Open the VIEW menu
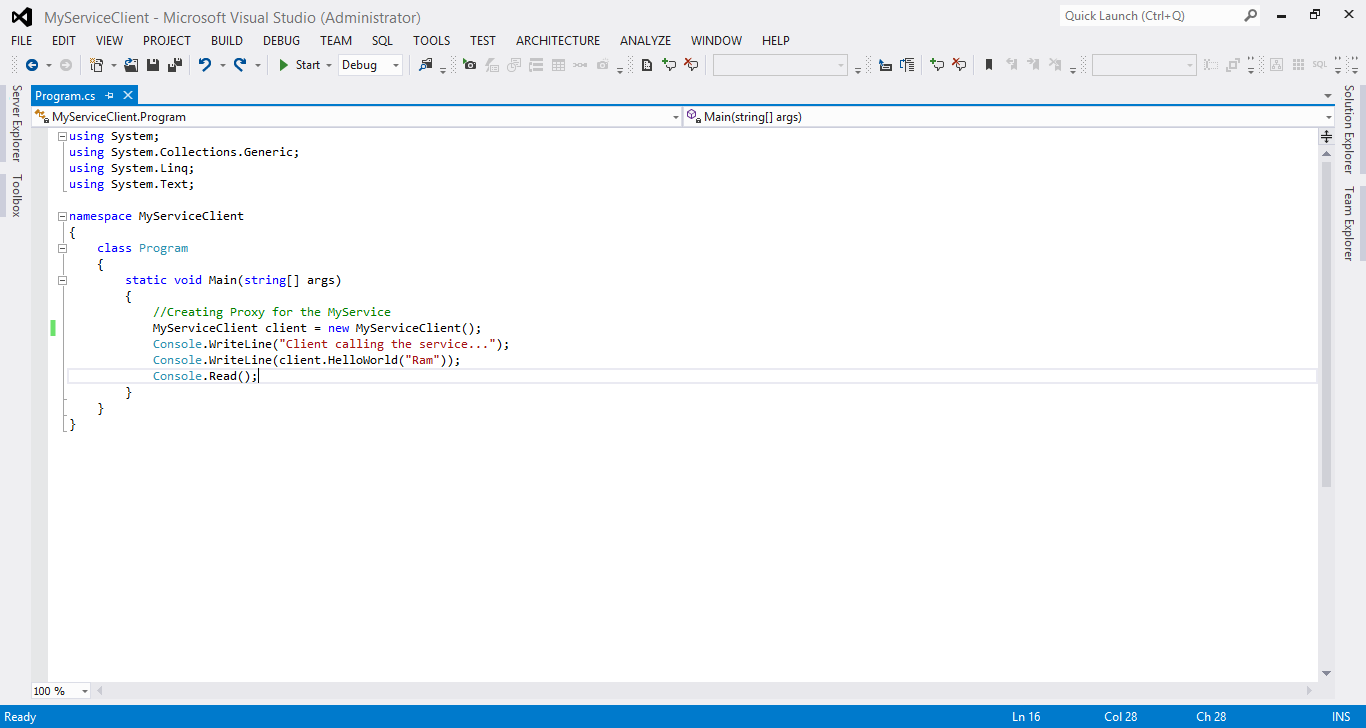Screen dimensions: 1366x728 (x=109, y=41)
